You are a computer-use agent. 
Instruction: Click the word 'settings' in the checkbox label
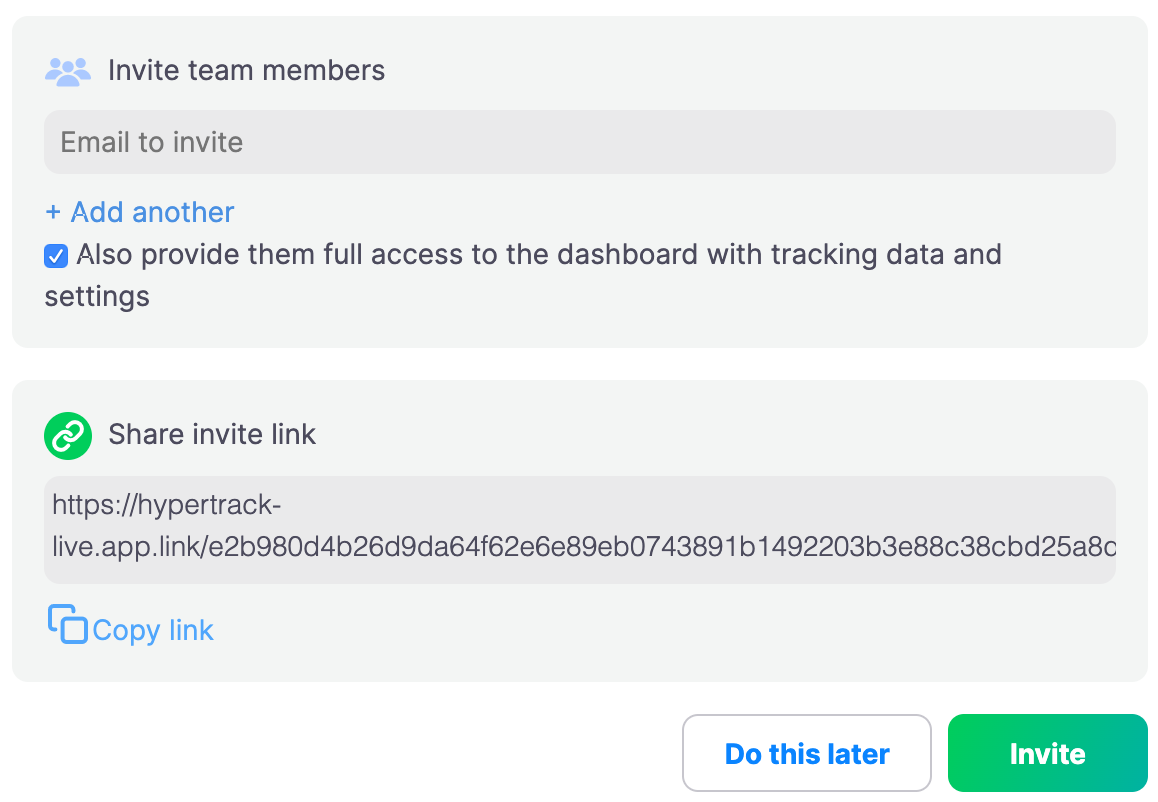click(x=97, y=296)
